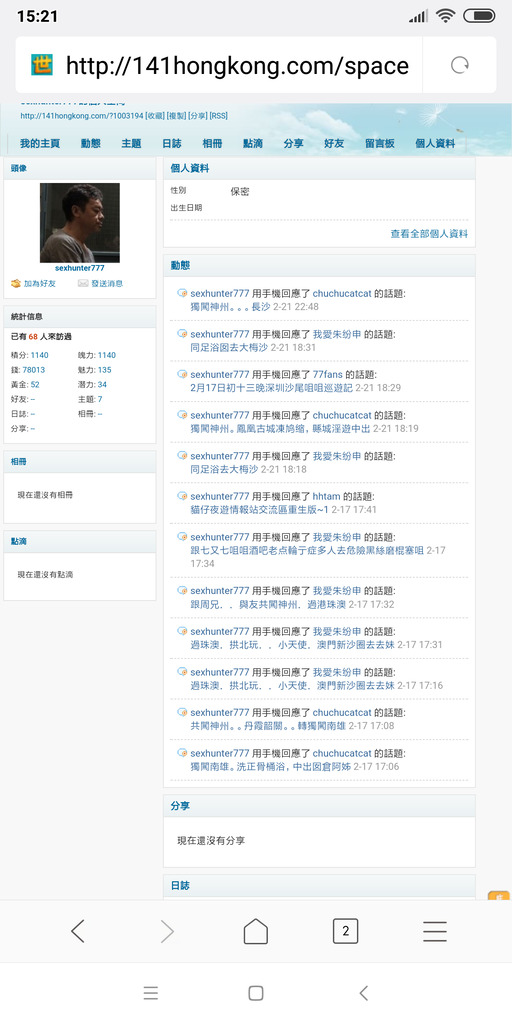Open 動態 navigation tab
The width and height of the screenshot is (512, 1024).
click(x=91, y=144)
